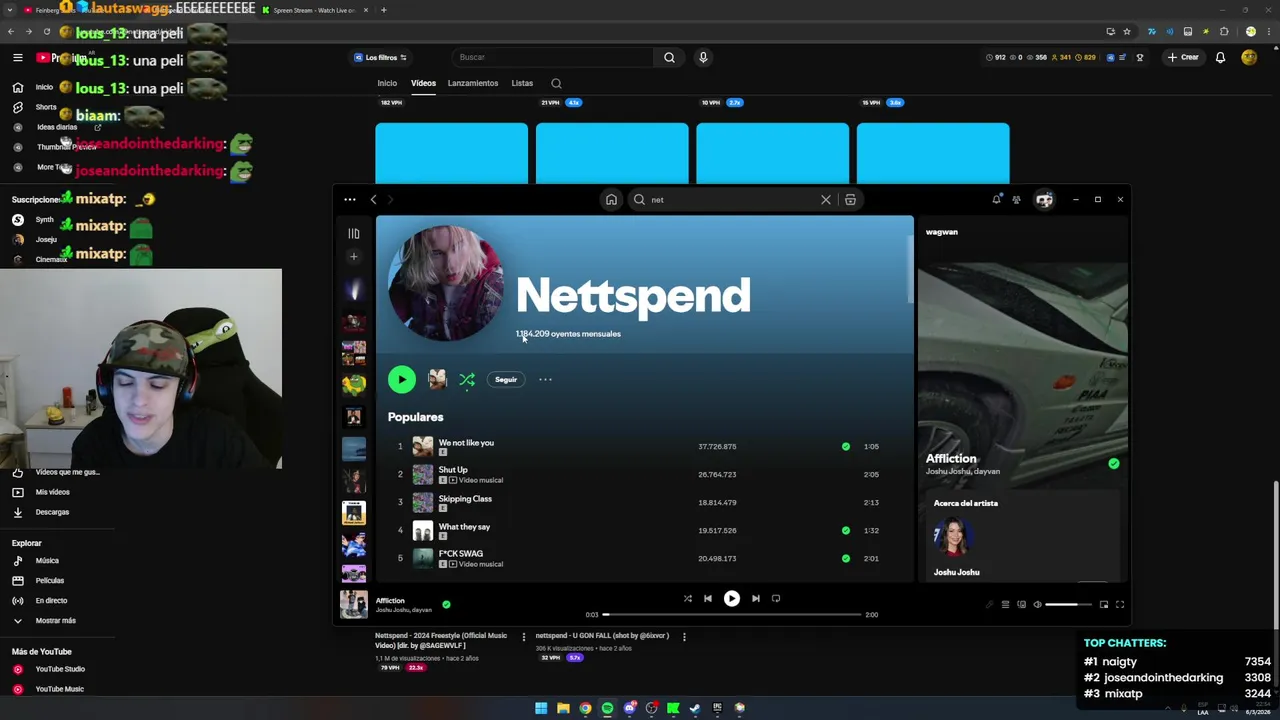Open Los filtros dropdown on YouTube

point(380,57)
